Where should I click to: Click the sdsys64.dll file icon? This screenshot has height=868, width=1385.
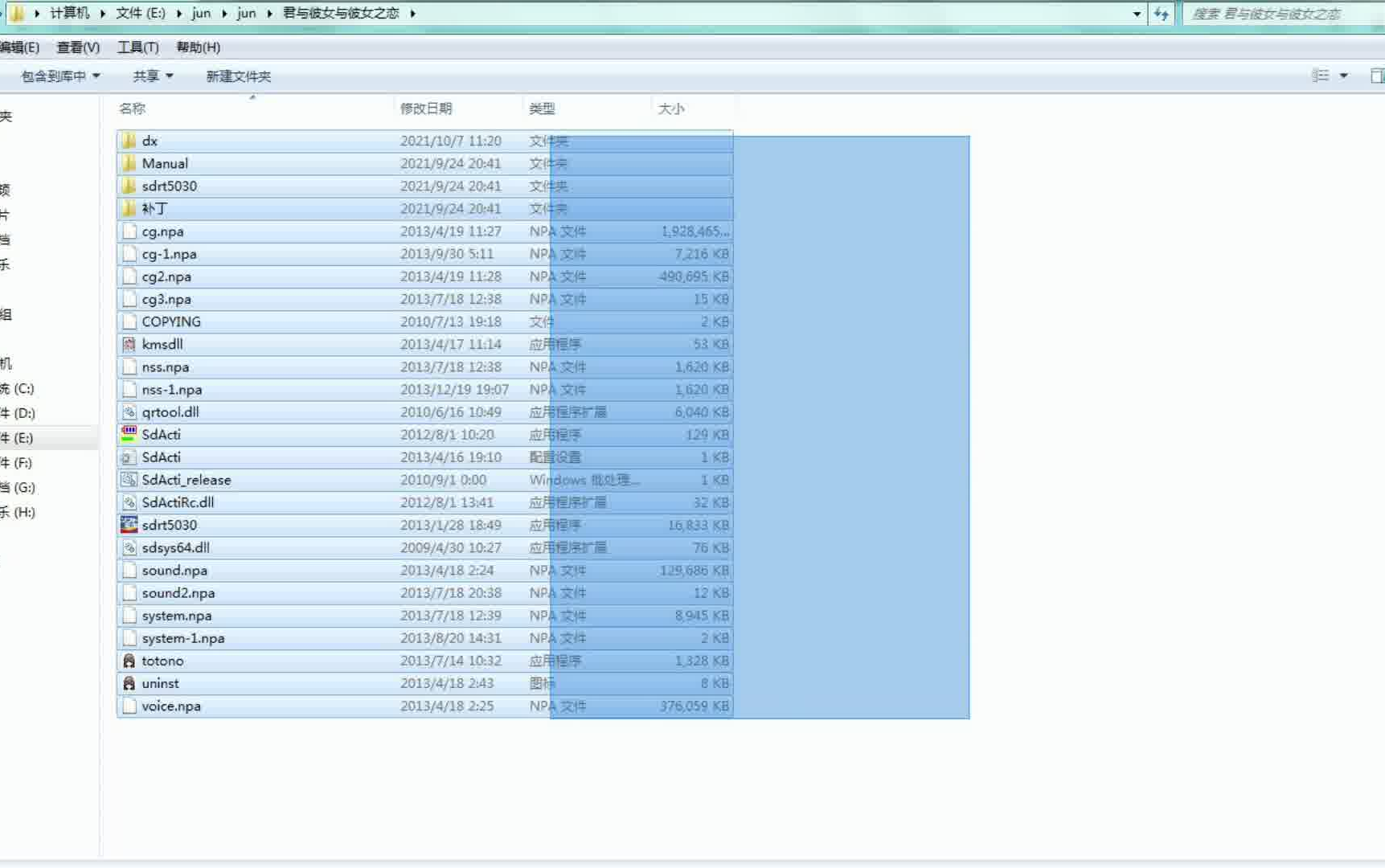tap(129, 547)
